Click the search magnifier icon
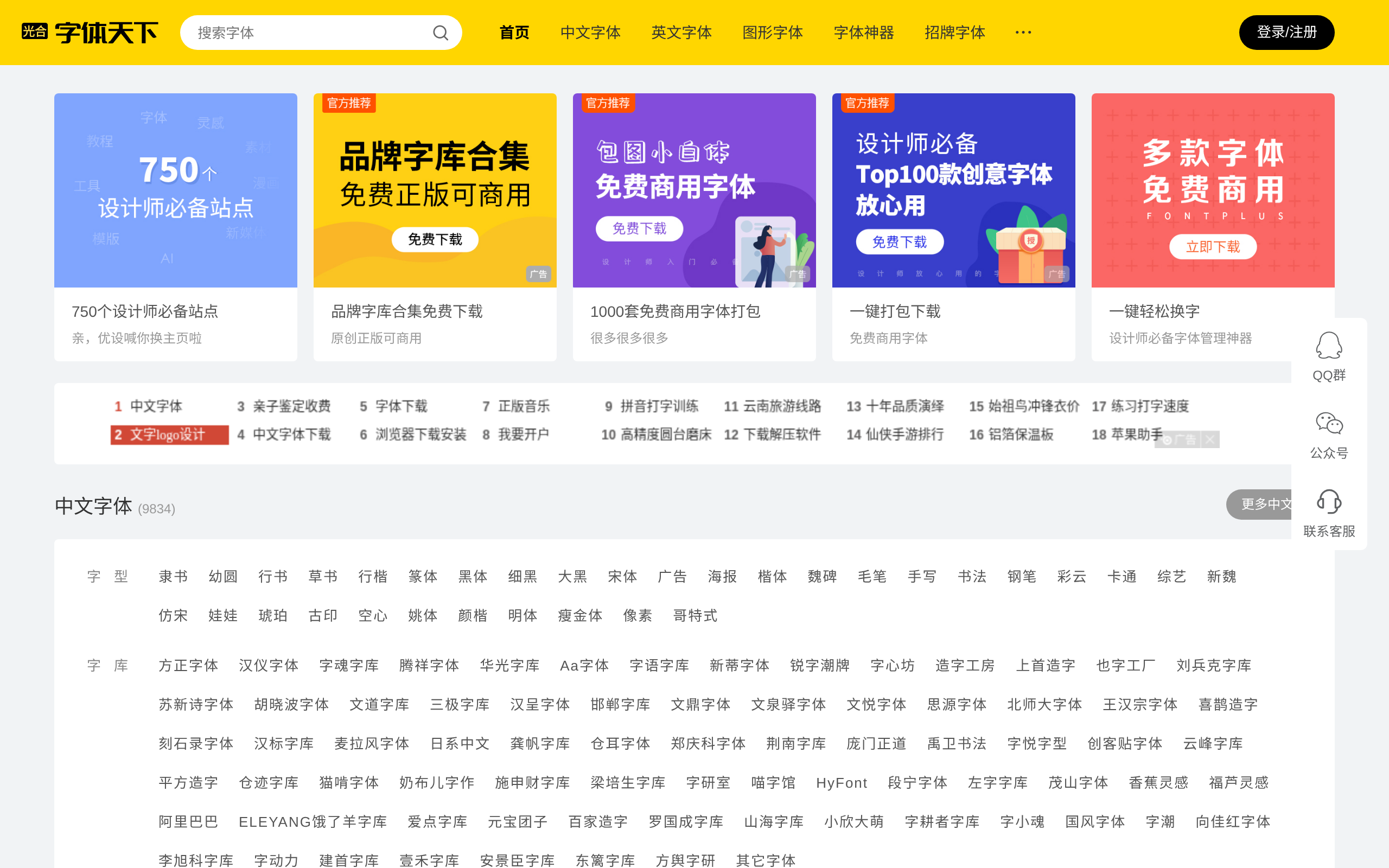Viewport: 1389px width, 868px height. pos(440,33)
